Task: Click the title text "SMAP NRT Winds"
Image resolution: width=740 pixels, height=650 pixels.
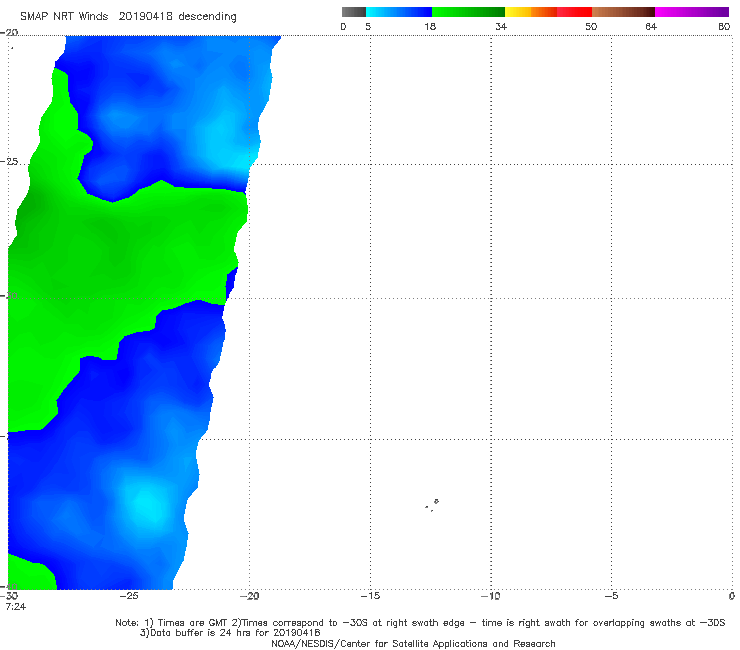Action: pyautogui.click(x=64, y=16)
